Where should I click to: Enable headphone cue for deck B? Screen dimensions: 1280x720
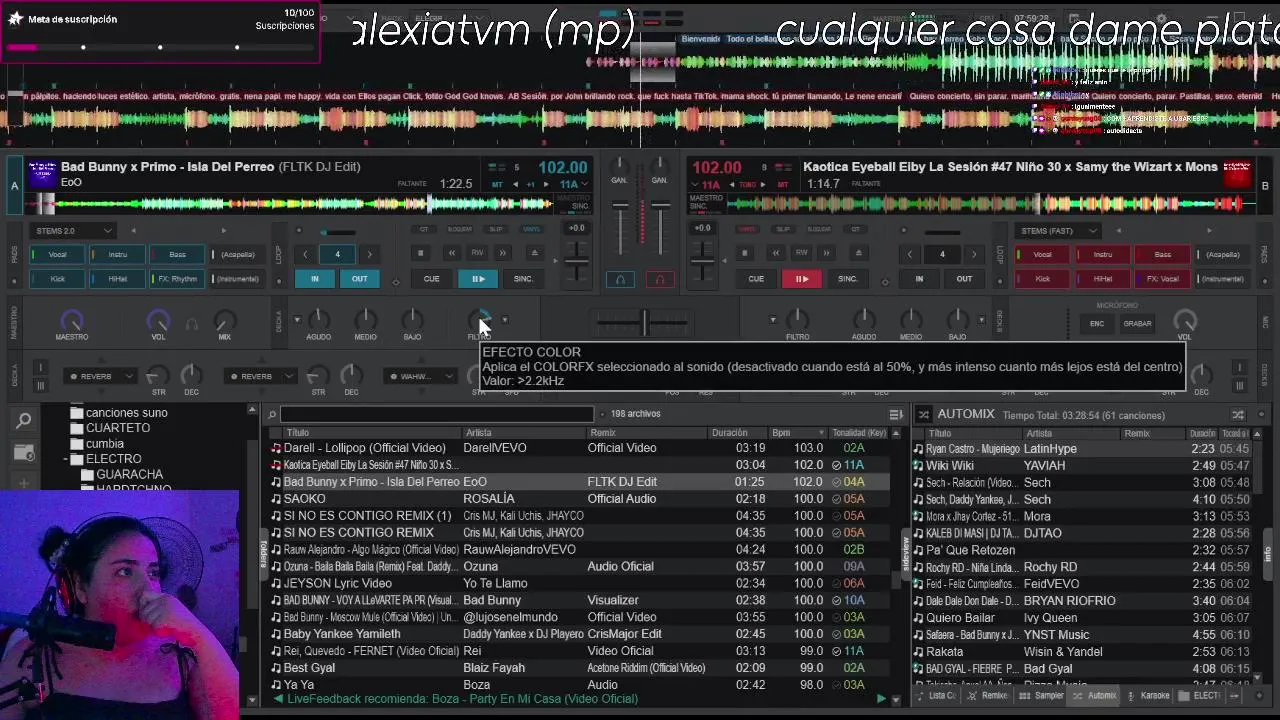(x=660, y=279)
